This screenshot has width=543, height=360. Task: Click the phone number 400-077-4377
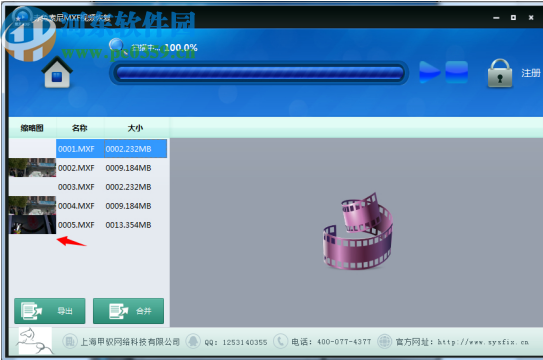[x=344, y=342]
